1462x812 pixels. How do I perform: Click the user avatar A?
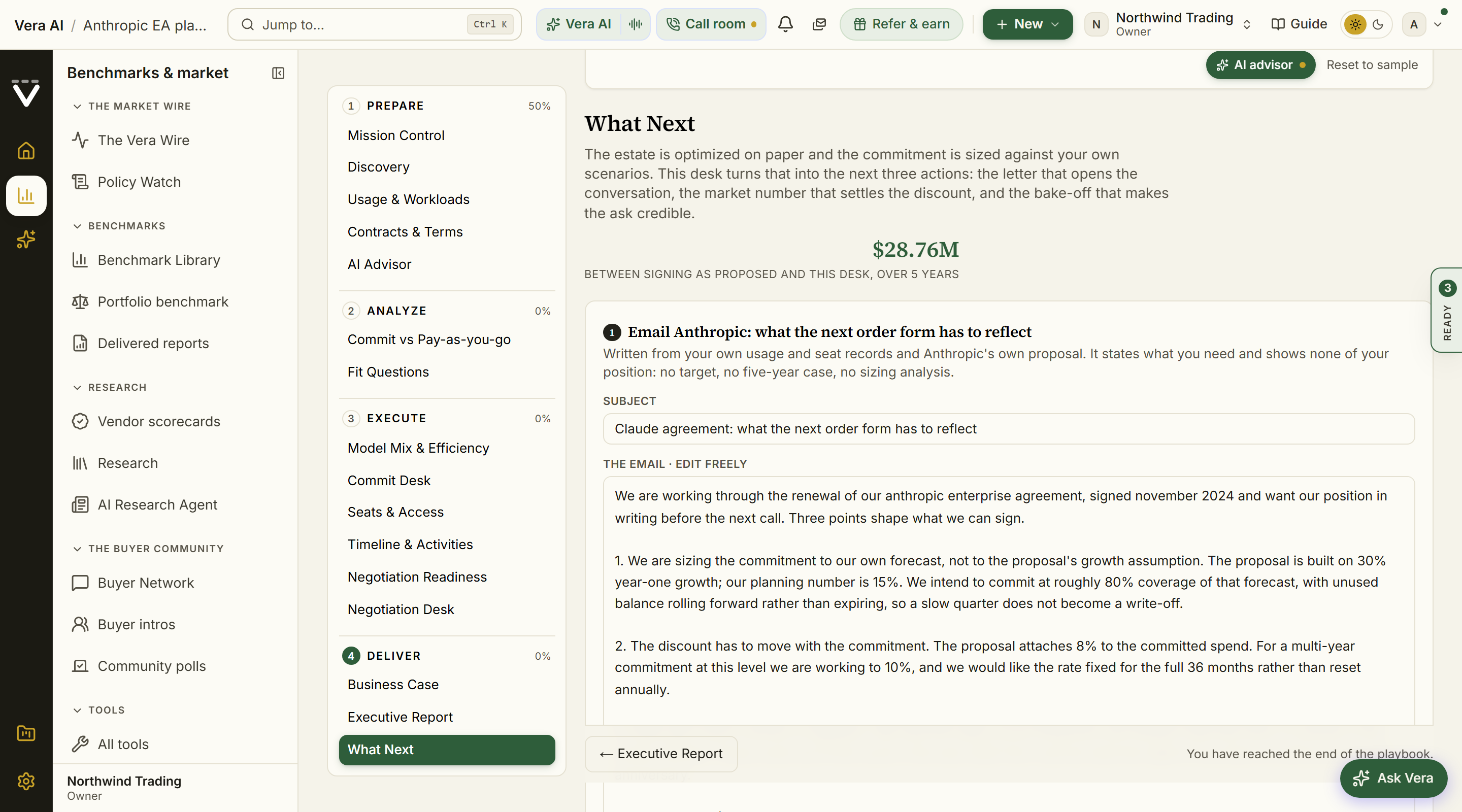[x=1414, y=24]
